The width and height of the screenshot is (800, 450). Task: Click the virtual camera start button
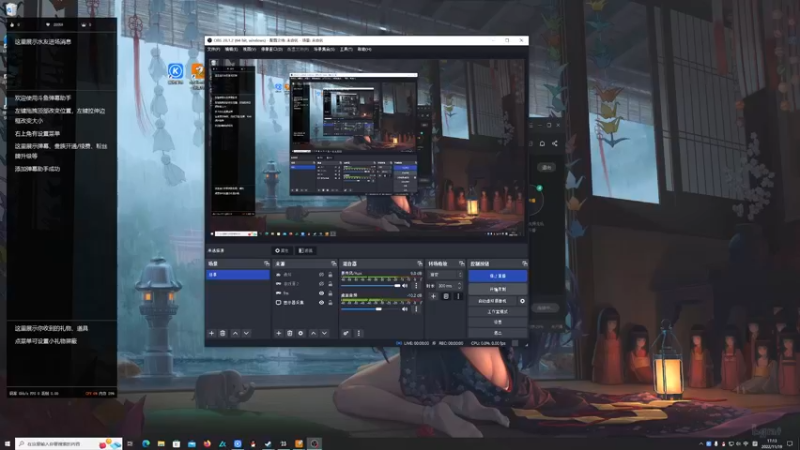click(492, 301)
